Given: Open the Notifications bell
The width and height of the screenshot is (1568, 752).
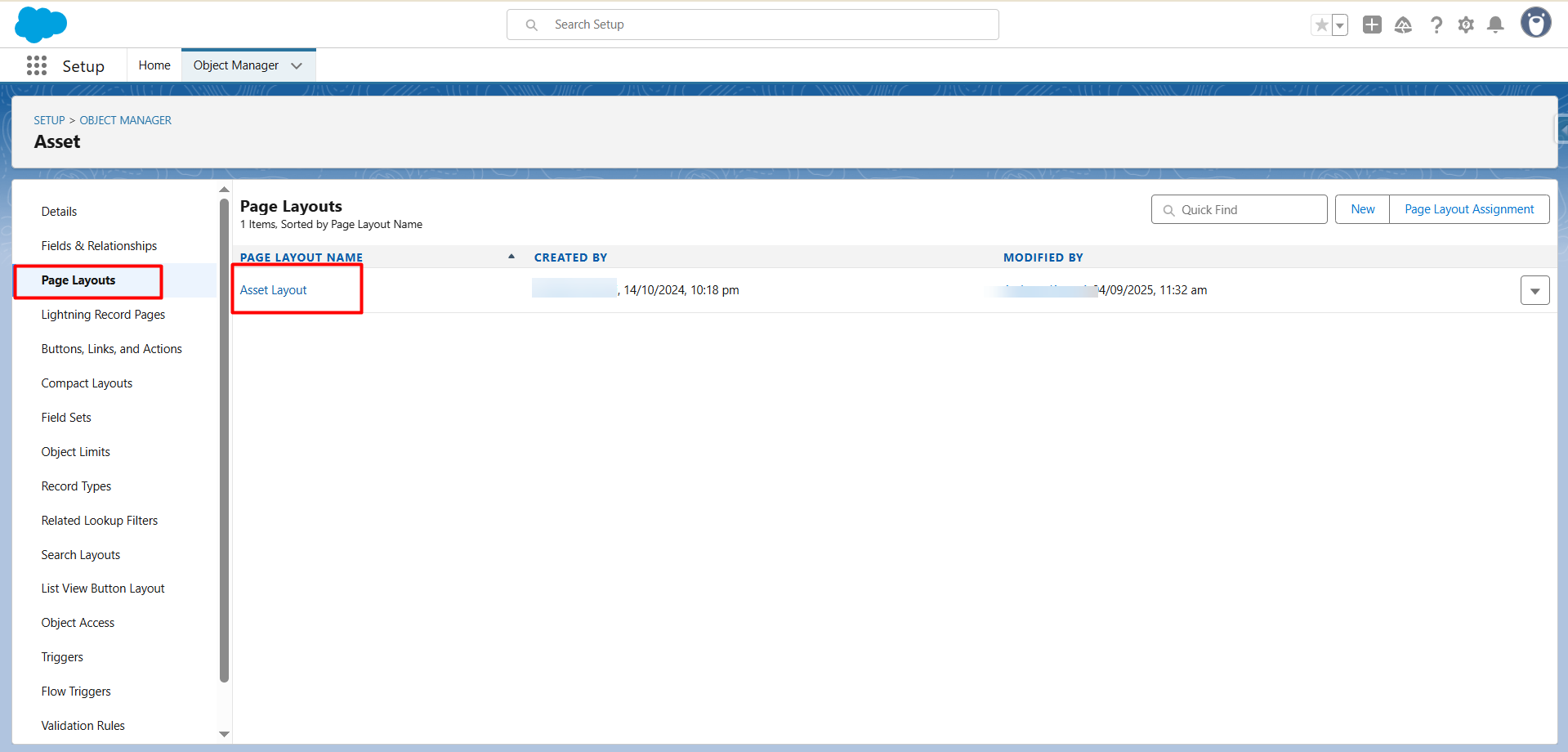Looking at the screenshot, I should (1495, 25).
